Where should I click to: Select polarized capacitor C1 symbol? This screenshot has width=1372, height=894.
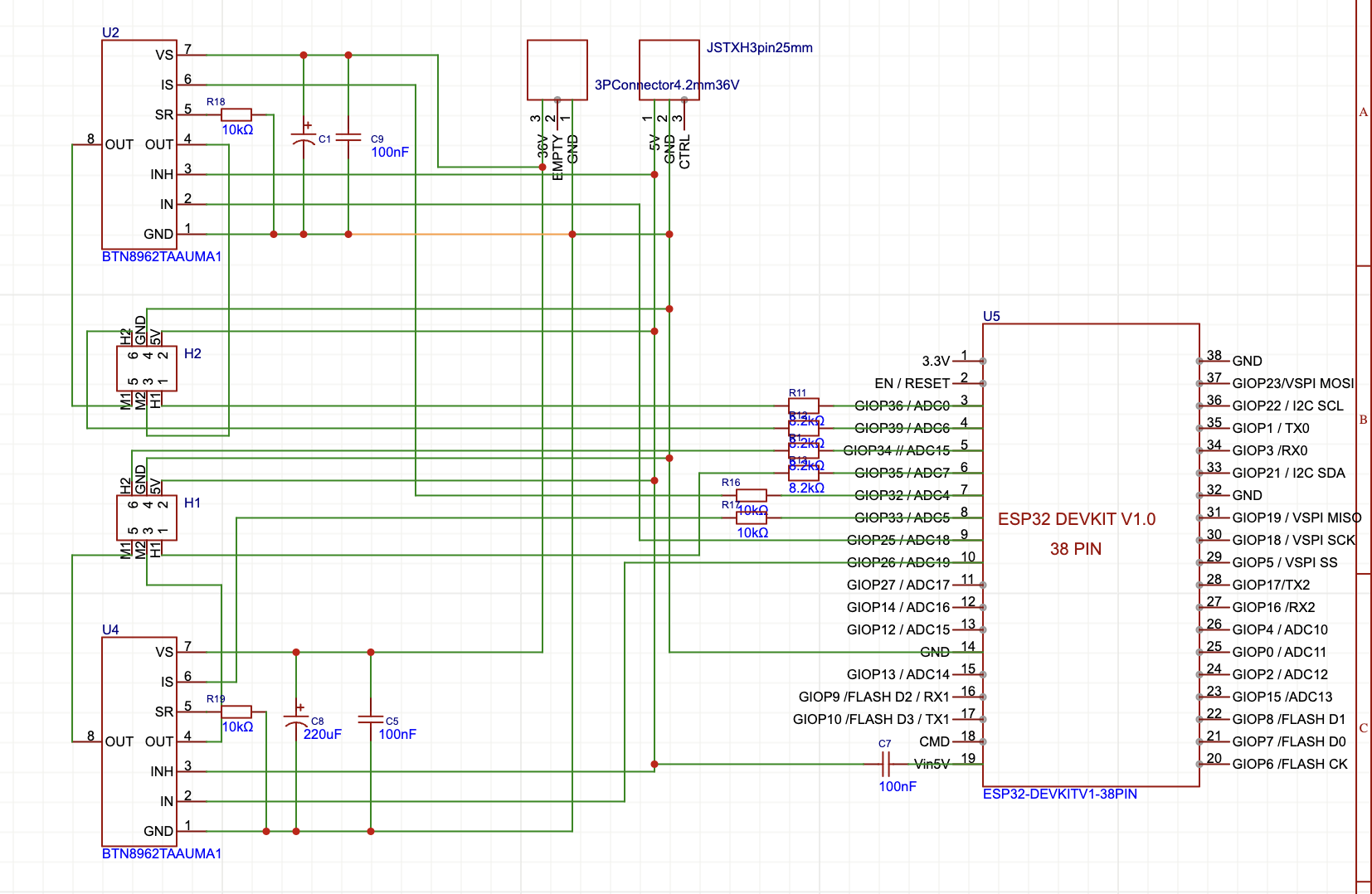click(304, 137)
